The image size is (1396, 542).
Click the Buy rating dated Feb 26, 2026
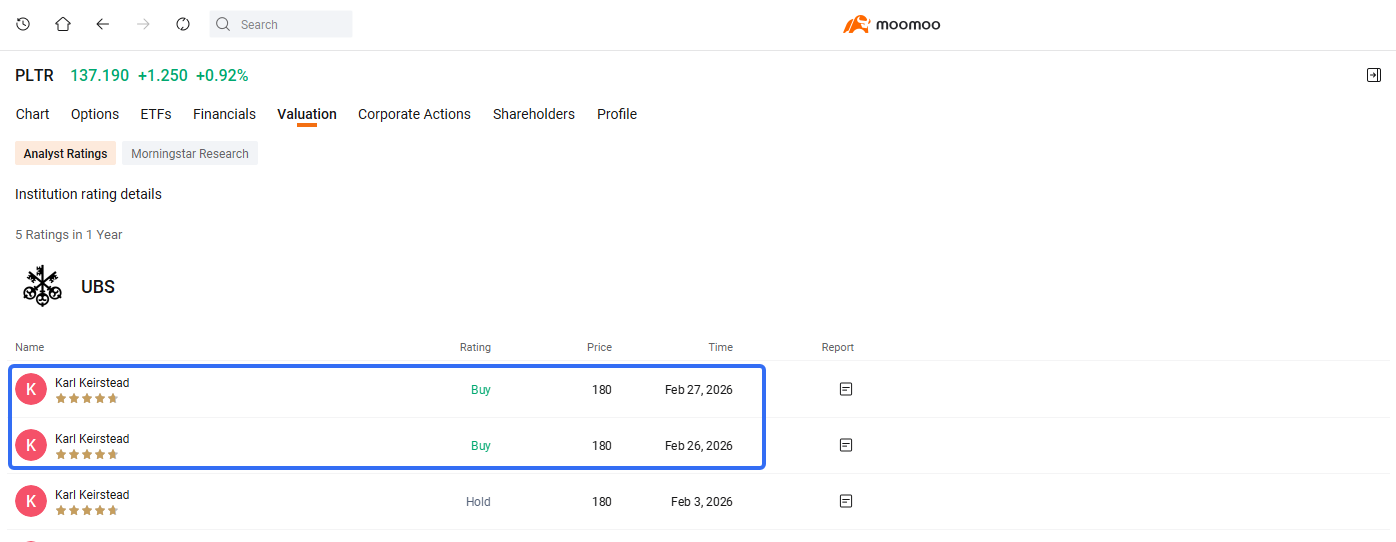click(481, 446)
